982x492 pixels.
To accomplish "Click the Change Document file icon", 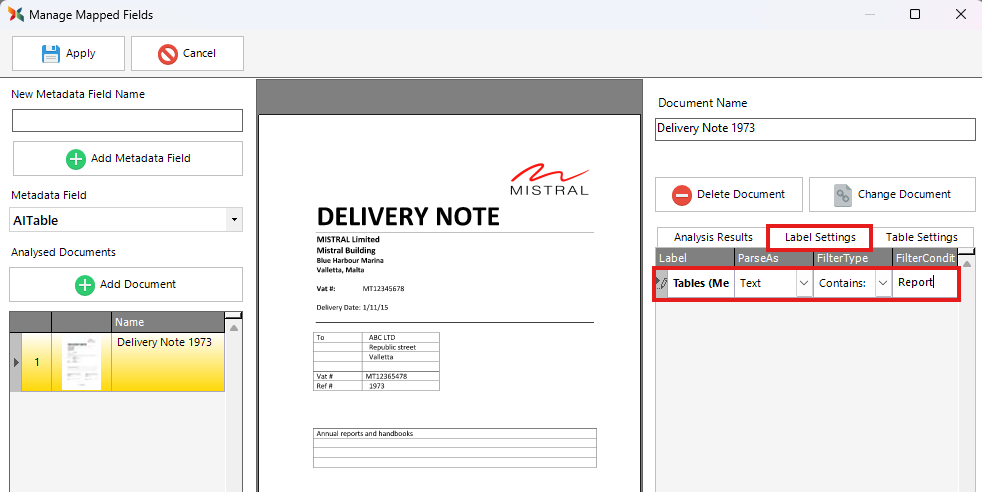I will tap(842, 195).
